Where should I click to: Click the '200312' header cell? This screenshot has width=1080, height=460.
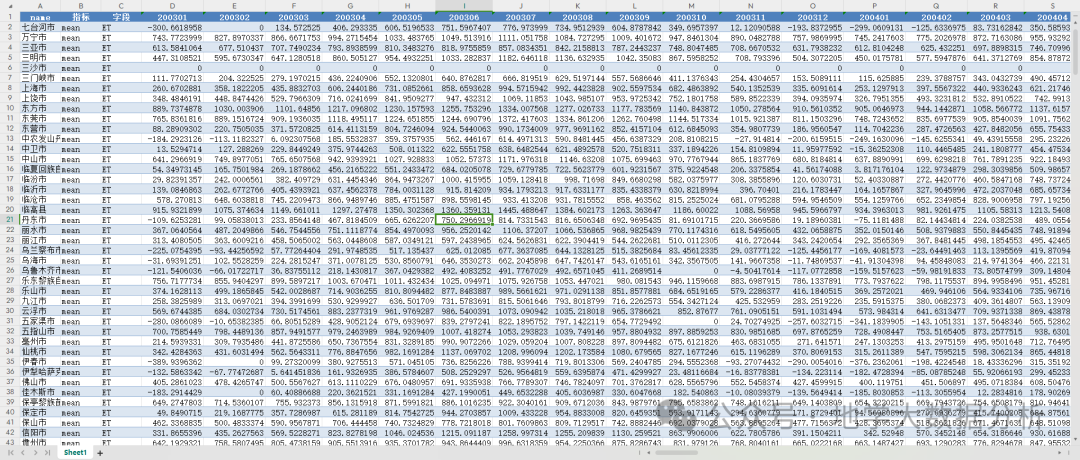[x=812, y=16]
